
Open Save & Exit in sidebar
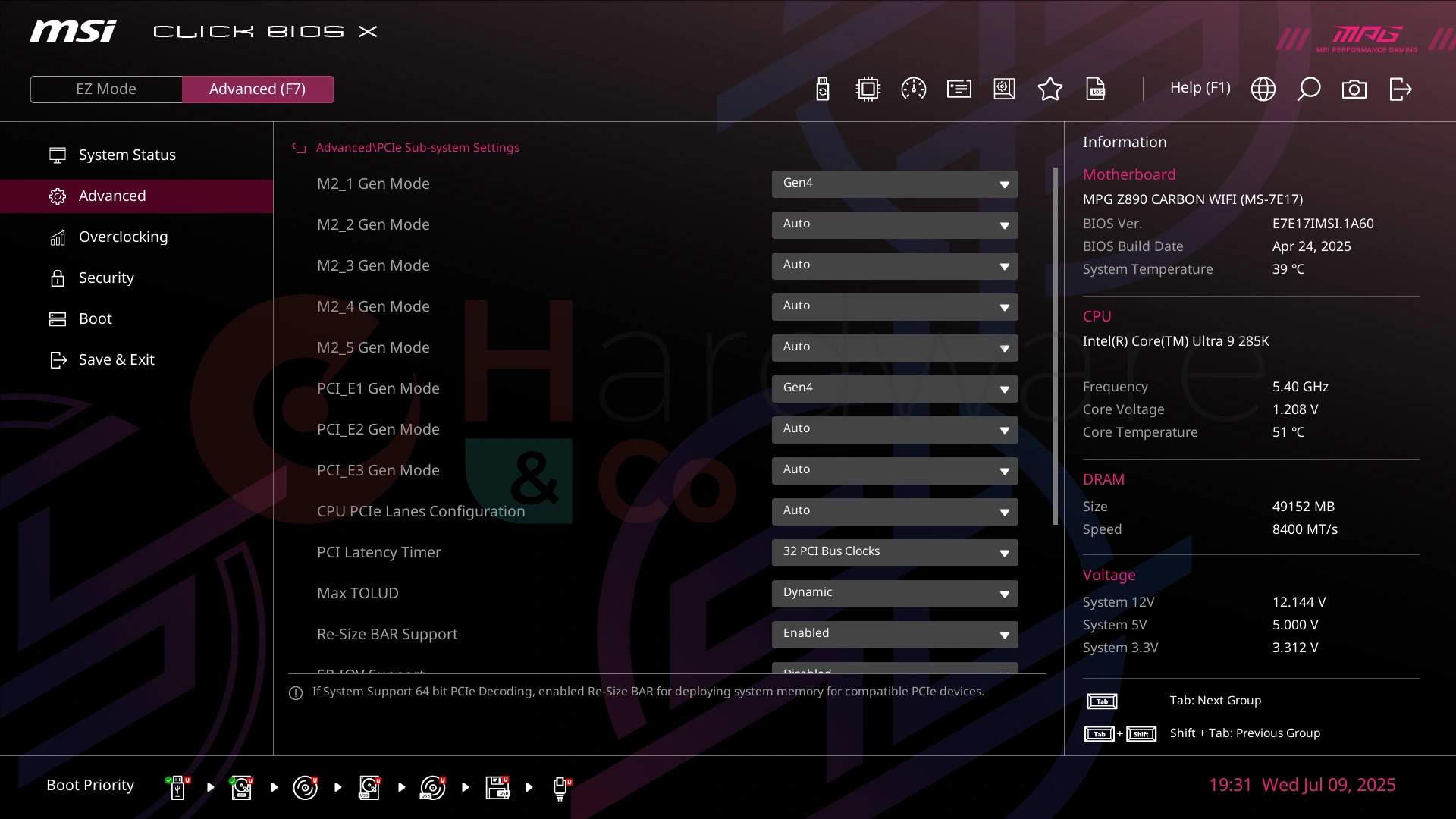click(136, 359)
